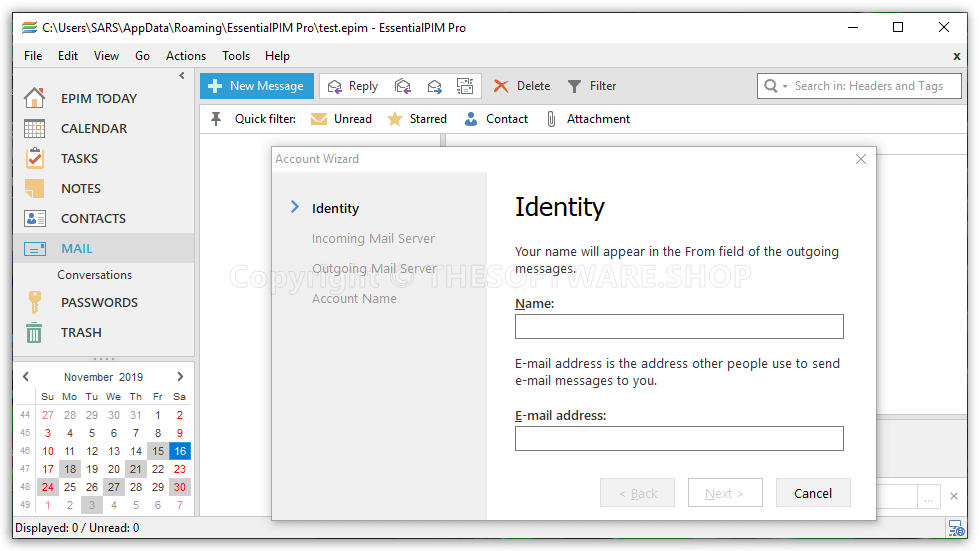The image size is (980, 551).
Task: Select November 21 in the mini calendar
Action: pyautogui.click(x=136, y=469)
